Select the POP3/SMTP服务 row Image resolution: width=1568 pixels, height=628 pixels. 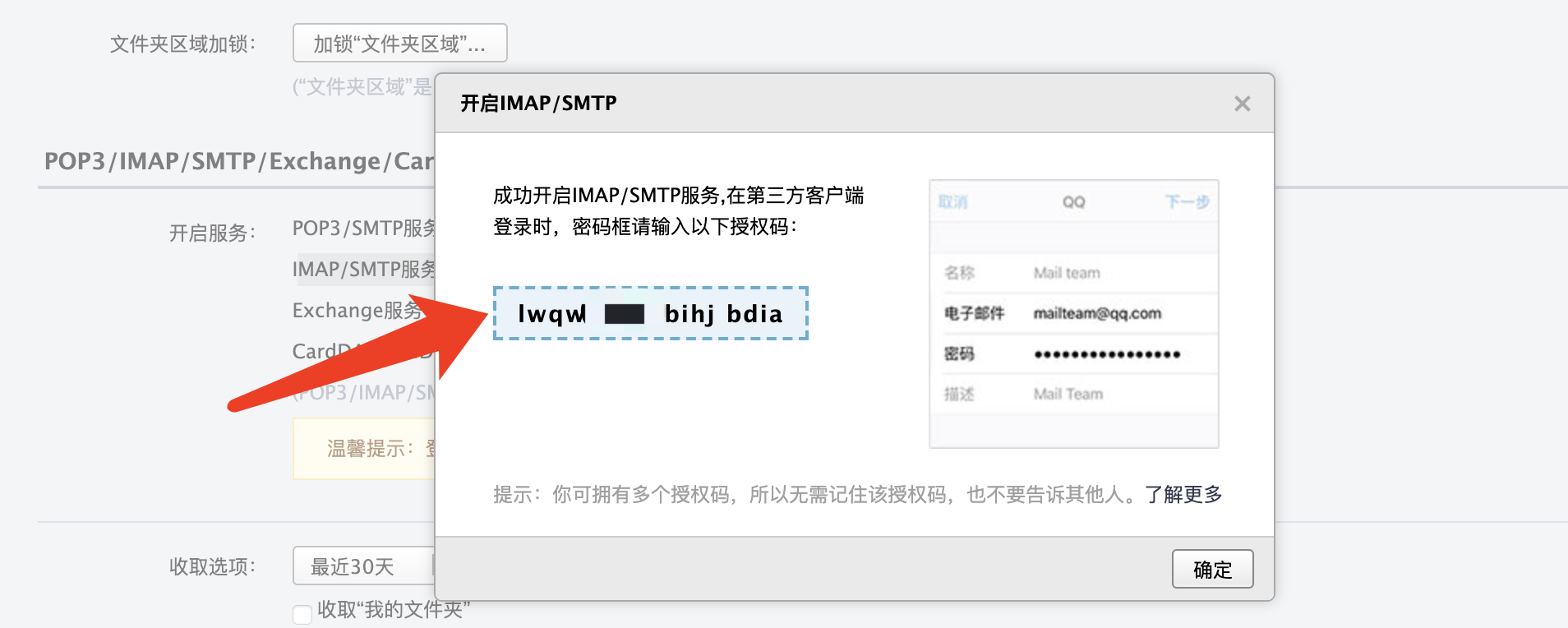click(364, 228)
